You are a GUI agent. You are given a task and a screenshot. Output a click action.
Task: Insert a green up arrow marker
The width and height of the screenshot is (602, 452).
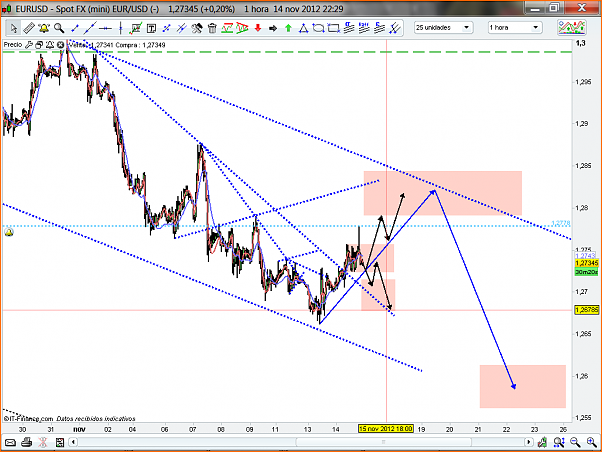(288, 28)
